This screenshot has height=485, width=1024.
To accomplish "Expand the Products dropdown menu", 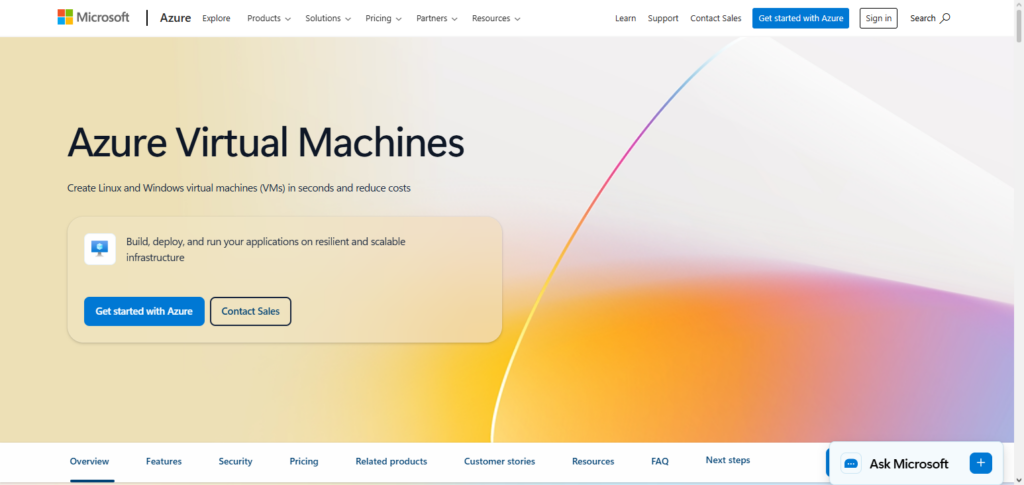I will coord(269,18).
